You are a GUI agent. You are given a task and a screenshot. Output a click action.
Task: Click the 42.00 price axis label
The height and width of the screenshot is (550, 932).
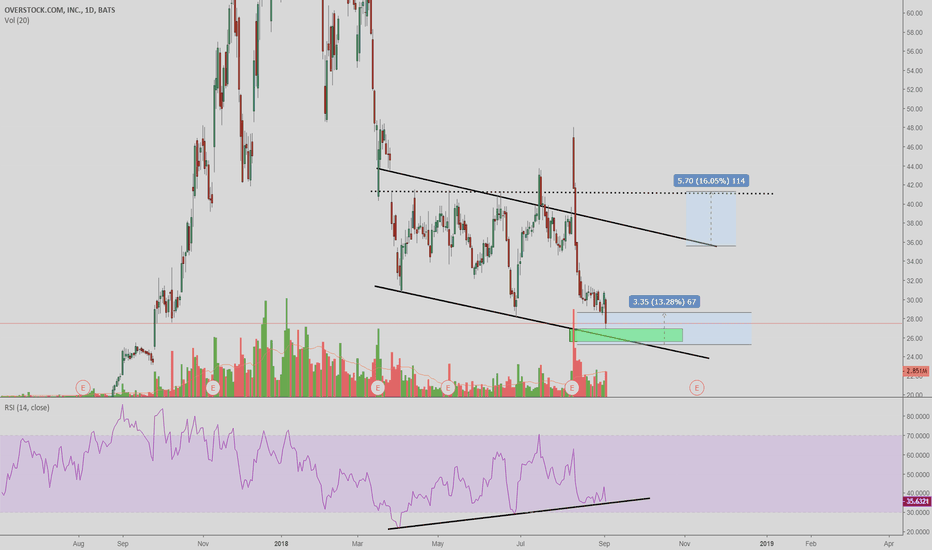click(914, 186)
